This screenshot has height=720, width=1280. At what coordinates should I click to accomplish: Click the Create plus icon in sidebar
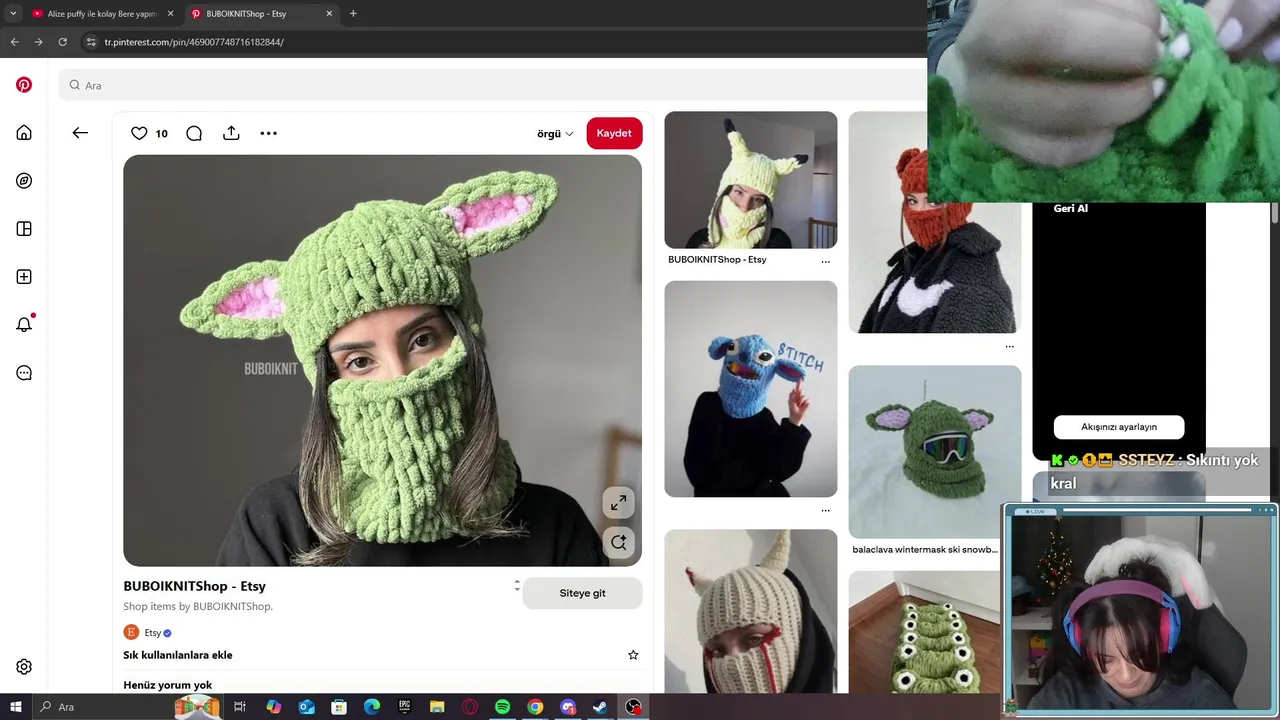(x=24, y=277)
